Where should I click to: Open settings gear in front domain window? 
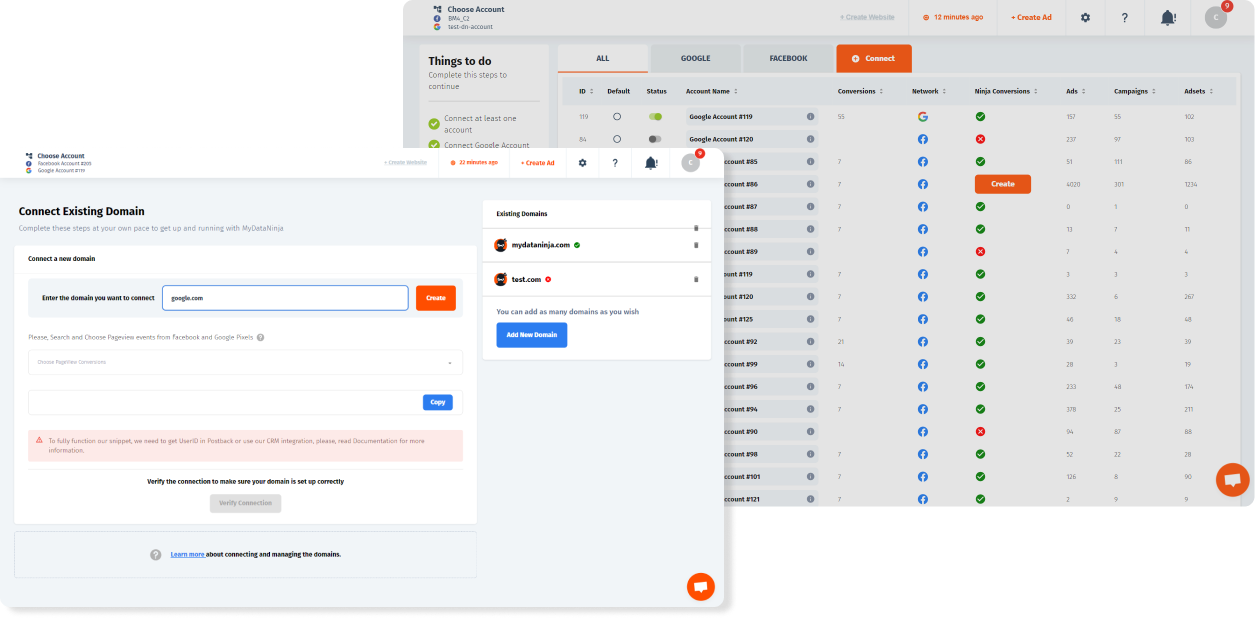583,162
